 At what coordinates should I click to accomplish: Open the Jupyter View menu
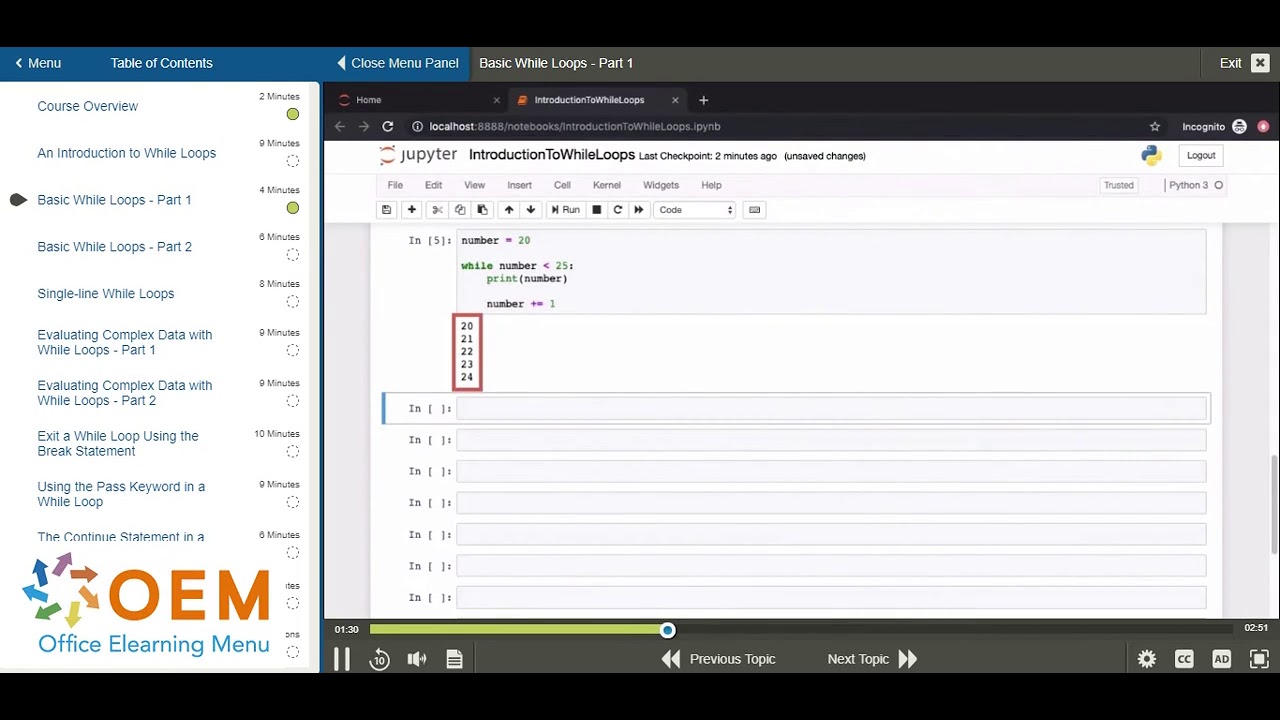pos(474,185)
